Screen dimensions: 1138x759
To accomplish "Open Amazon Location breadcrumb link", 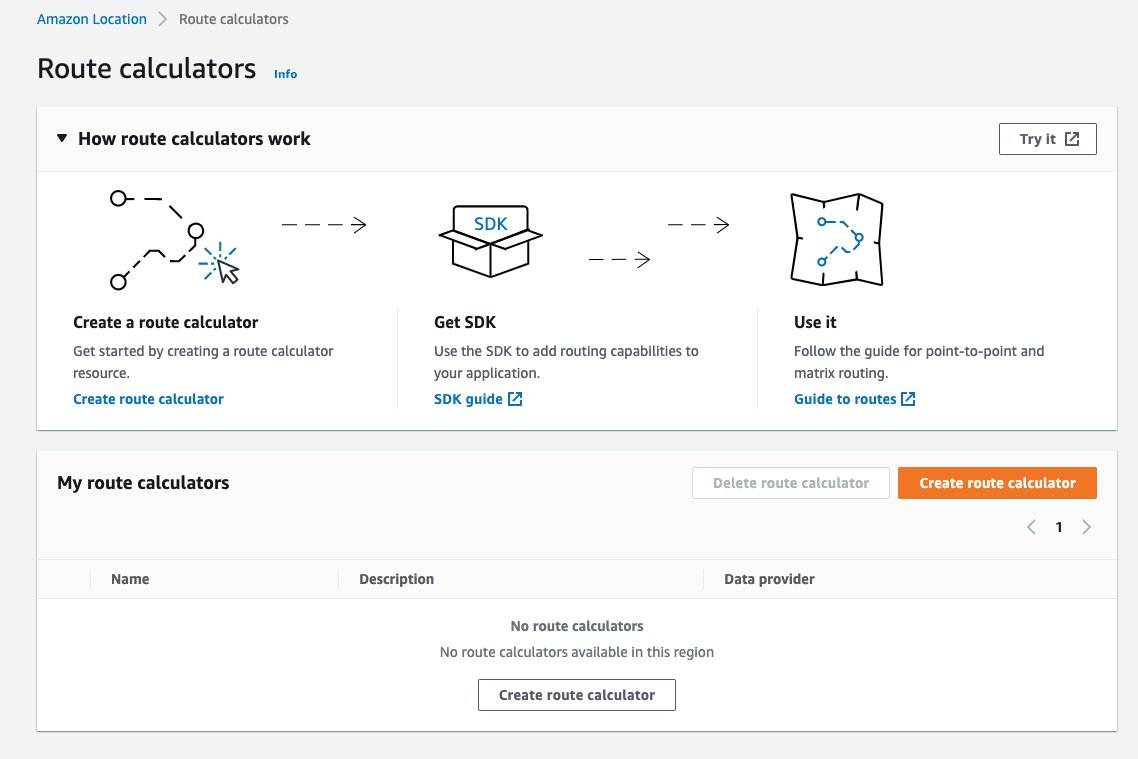I will 92,19.
